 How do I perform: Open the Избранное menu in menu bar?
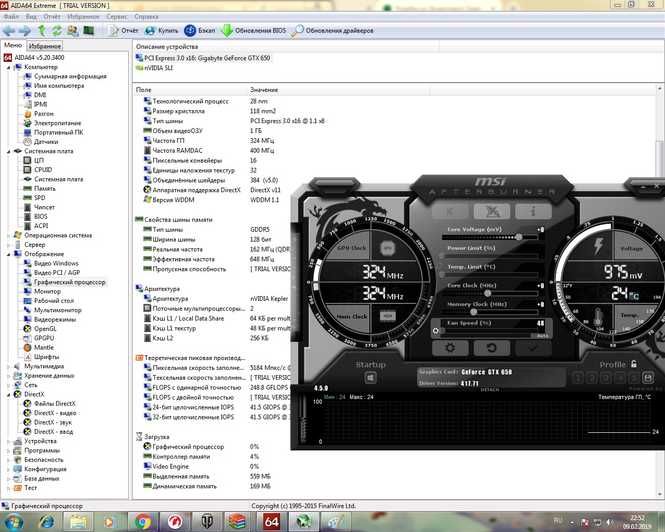(x=83, y=17)
